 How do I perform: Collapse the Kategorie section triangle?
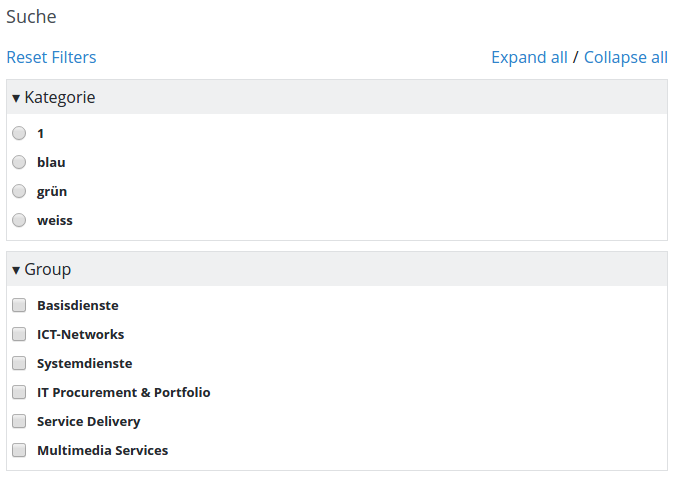click(16, 98)
